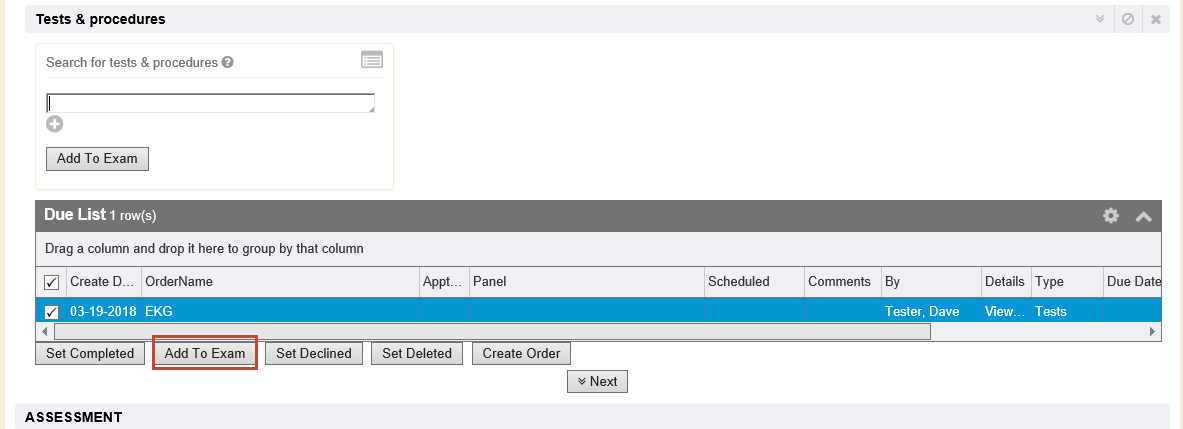Click the disable circle icon in header
1183x429 pixels.
(x=1128, y=19)
